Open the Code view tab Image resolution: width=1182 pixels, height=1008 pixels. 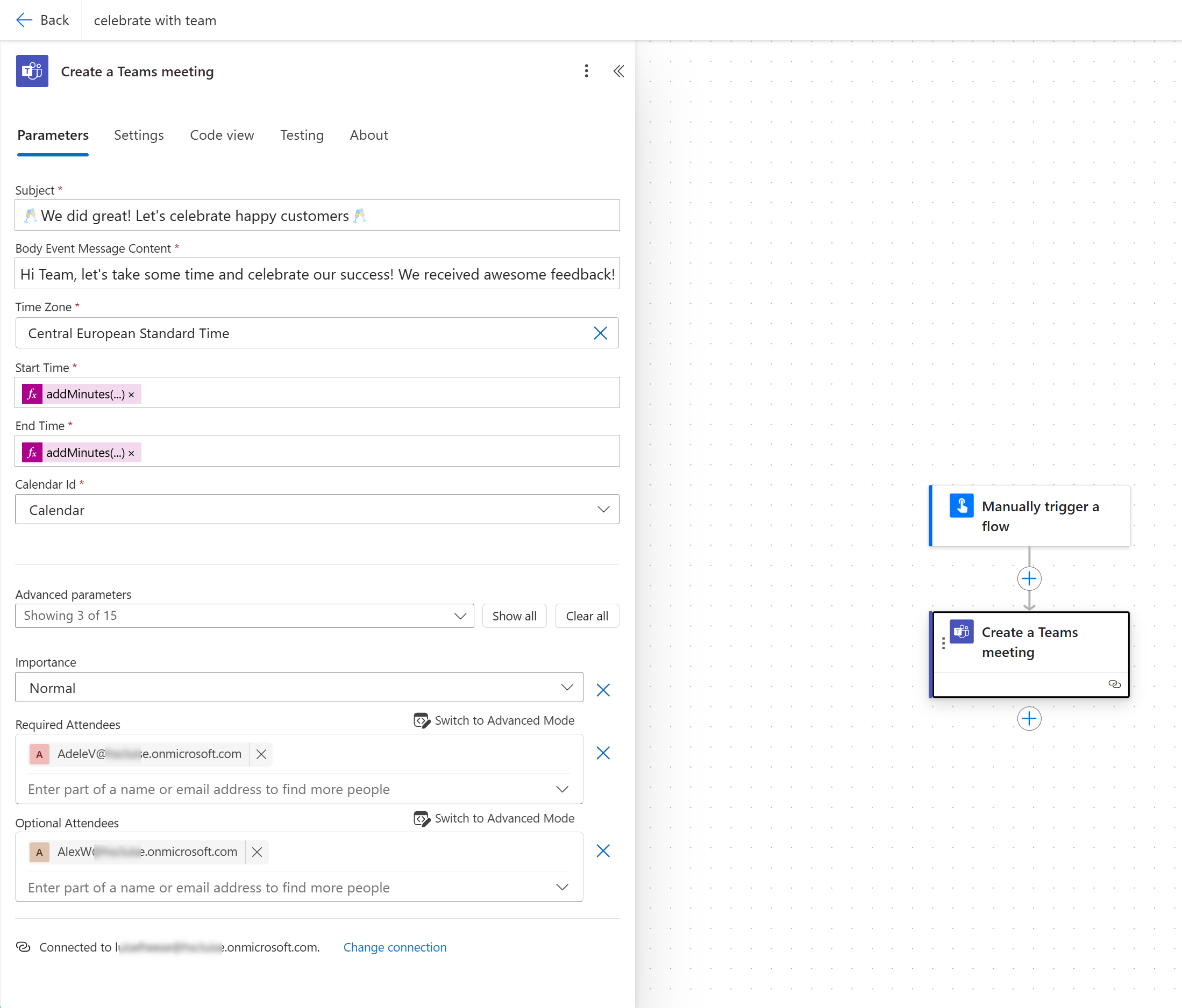(x=222, y=135)
